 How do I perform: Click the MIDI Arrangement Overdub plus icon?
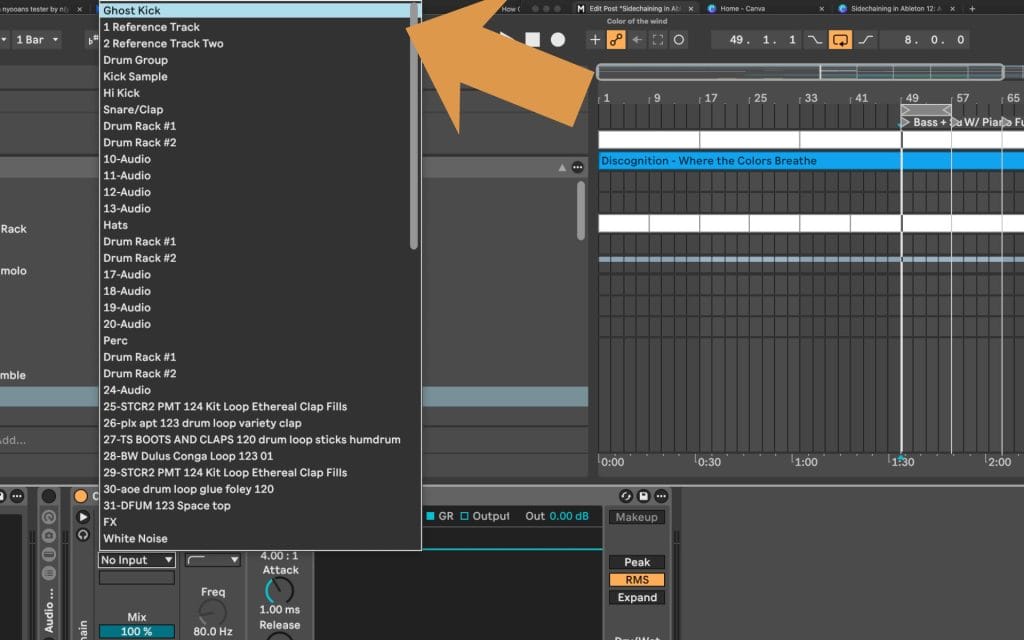595,40
